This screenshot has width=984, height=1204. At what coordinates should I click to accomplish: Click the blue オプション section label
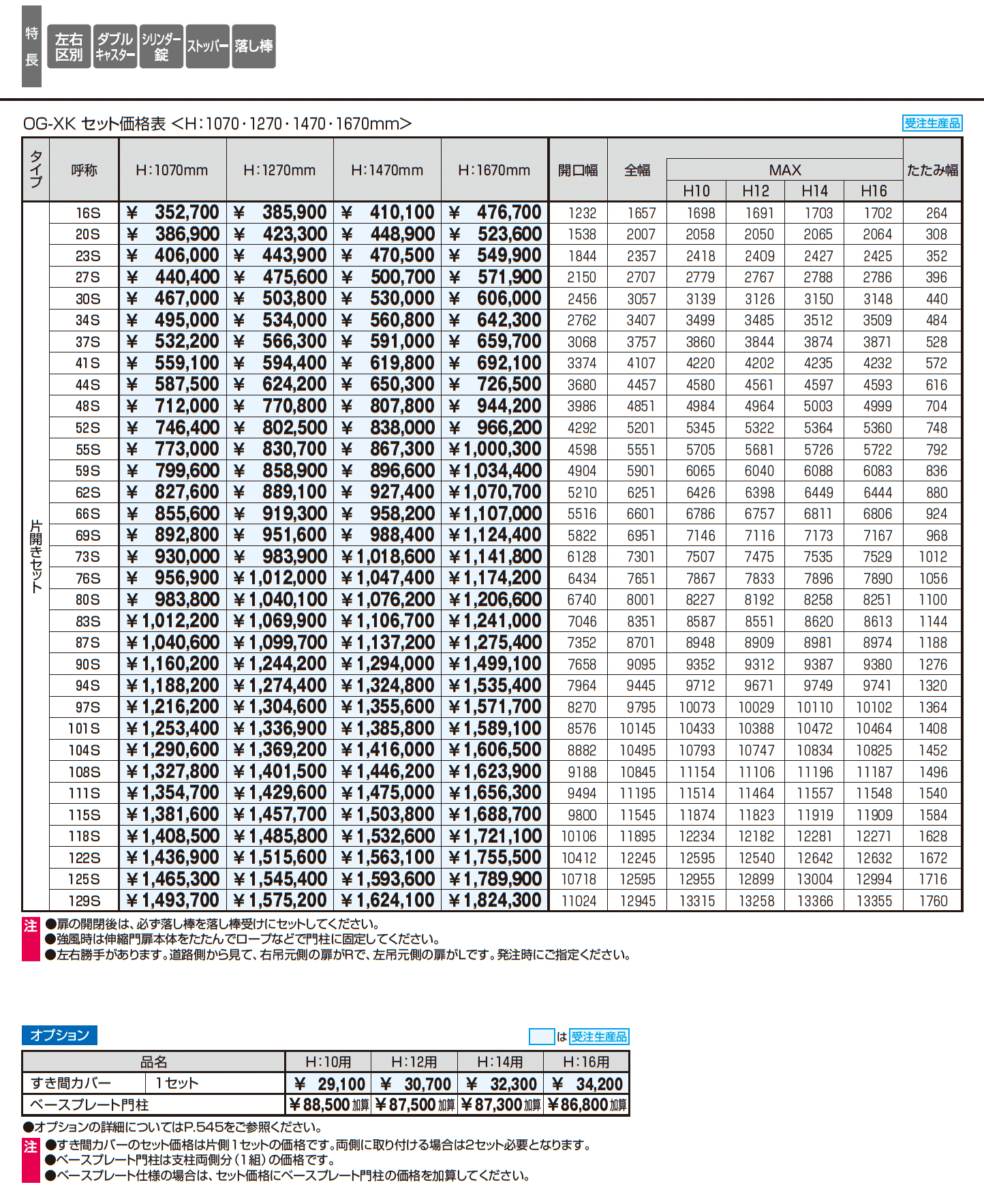pyautogui.click(x=60, y=1035)
